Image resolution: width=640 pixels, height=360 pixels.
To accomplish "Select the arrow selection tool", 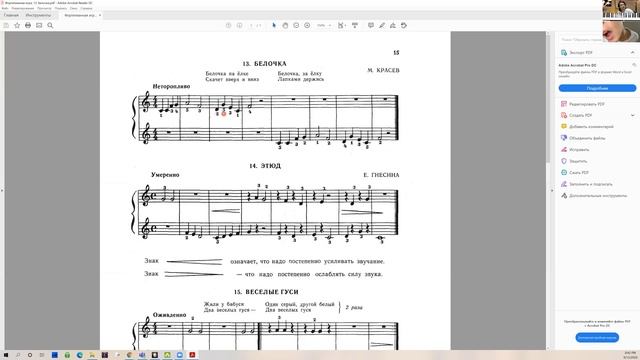I will click(x=274, y=25).
